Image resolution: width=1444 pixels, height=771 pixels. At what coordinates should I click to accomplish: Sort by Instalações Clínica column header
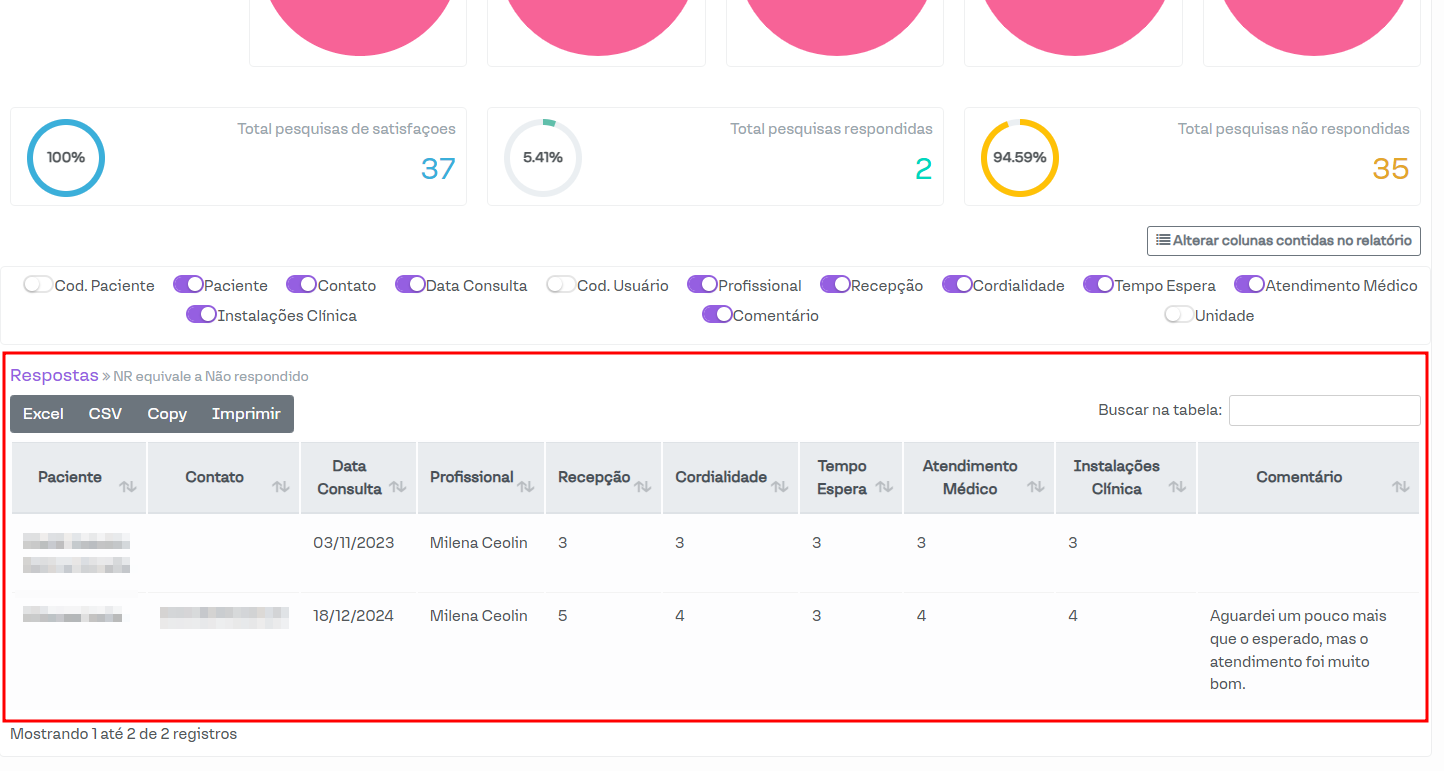click(x=1116, y=478)
